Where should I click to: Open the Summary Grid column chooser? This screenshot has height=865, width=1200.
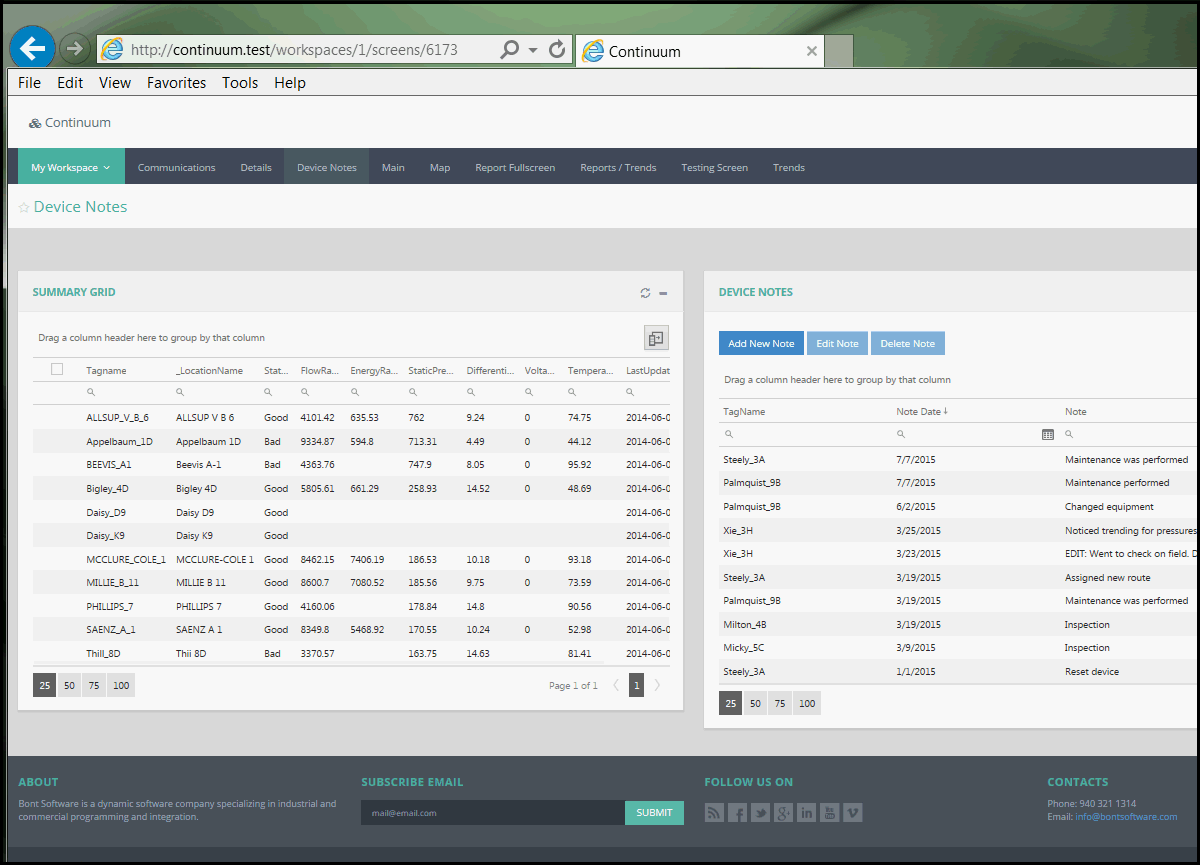point(656,338)
